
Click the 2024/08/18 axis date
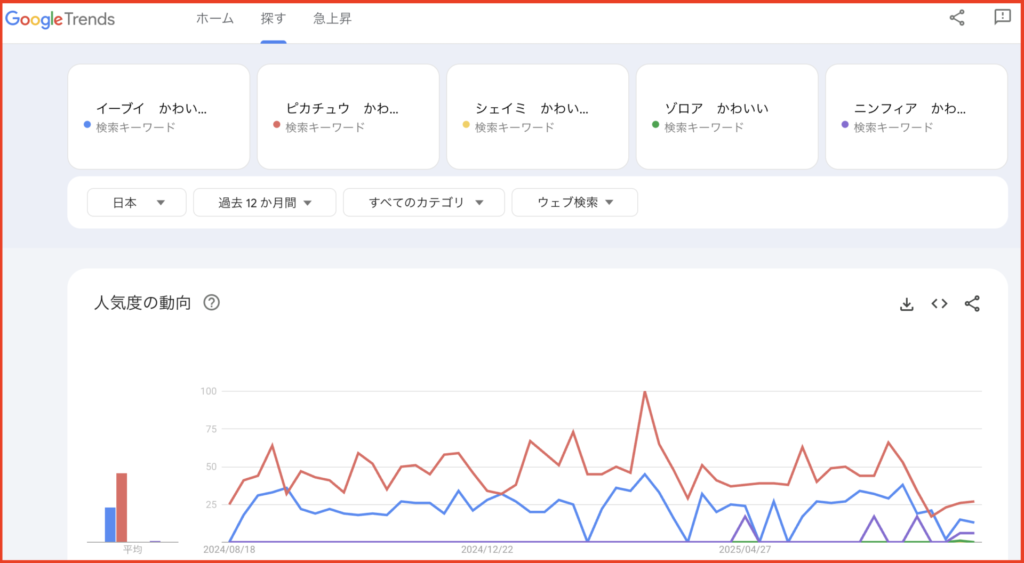pos(227,550)
